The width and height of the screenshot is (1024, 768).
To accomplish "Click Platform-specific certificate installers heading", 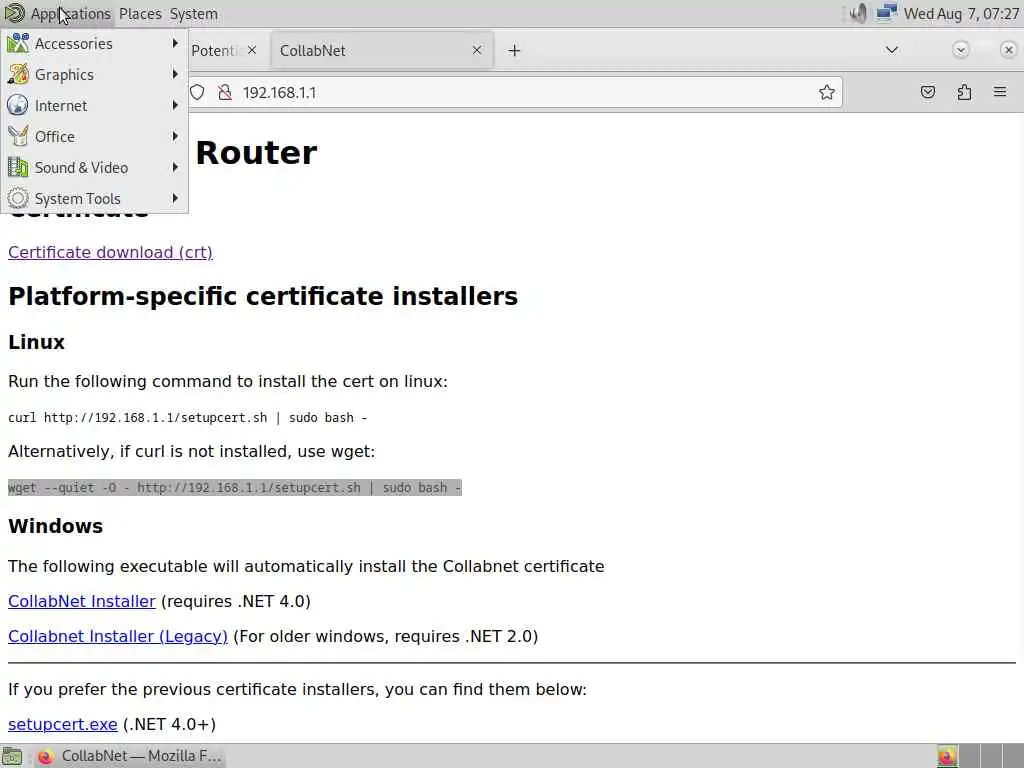I will click(x=263, y=296).
